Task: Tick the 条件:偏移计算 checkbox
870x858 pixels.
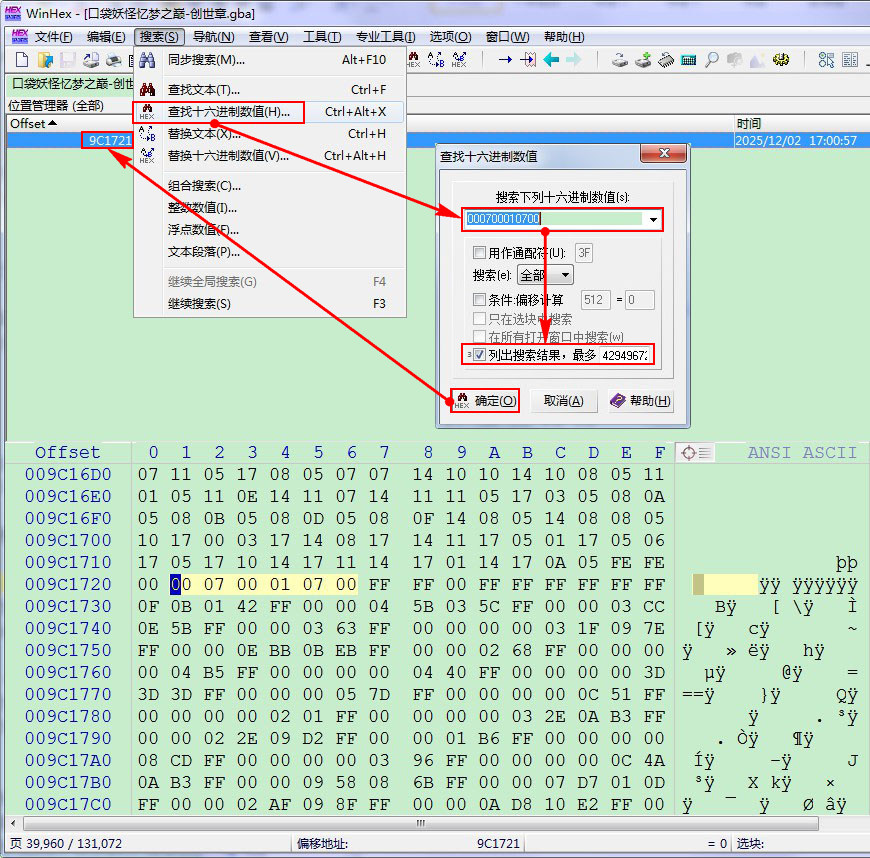Action: click(x=479, y=300)
